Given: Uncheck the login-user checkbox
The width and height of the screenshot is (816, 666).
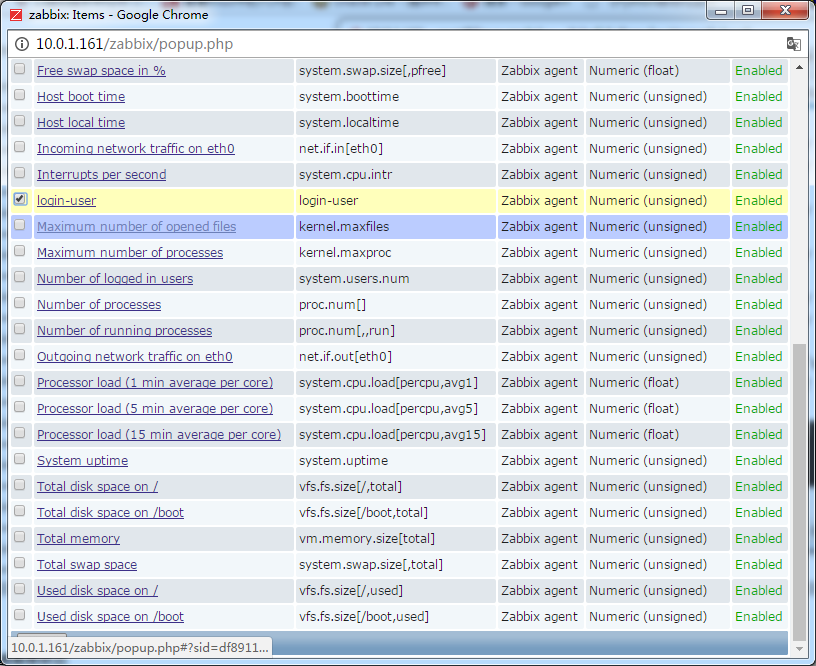Looking at the screenshot, I should pyautogui.click(x=20, y=199).
